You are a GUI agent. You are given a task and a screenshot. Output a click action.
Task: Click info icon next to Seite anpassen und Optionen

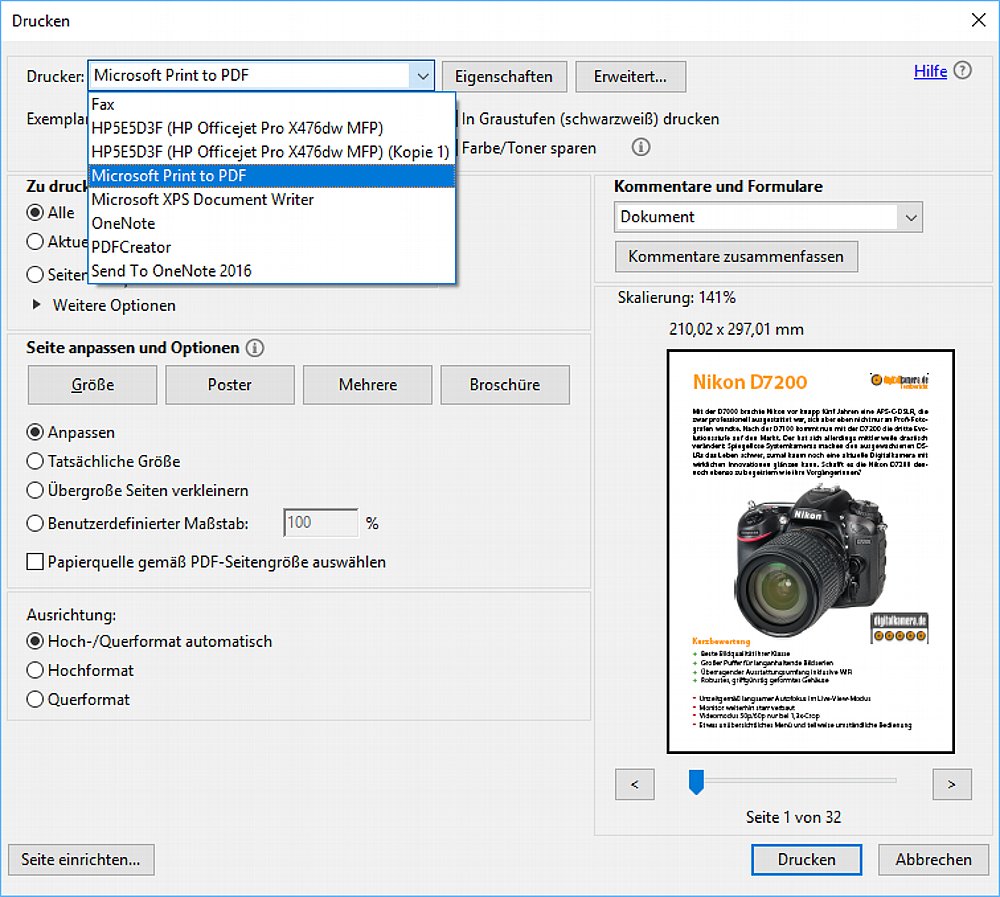[x=255, y=348]
